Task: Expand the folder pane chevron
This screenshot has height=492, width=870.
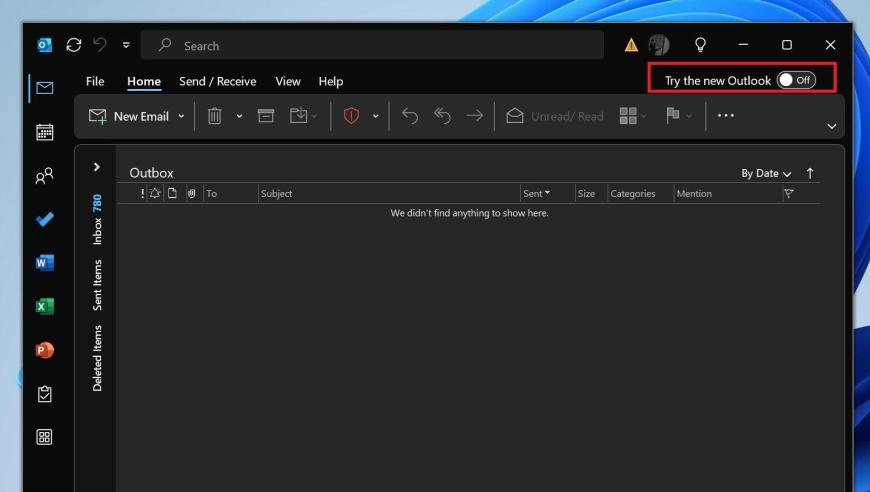Action: point(97,167)
